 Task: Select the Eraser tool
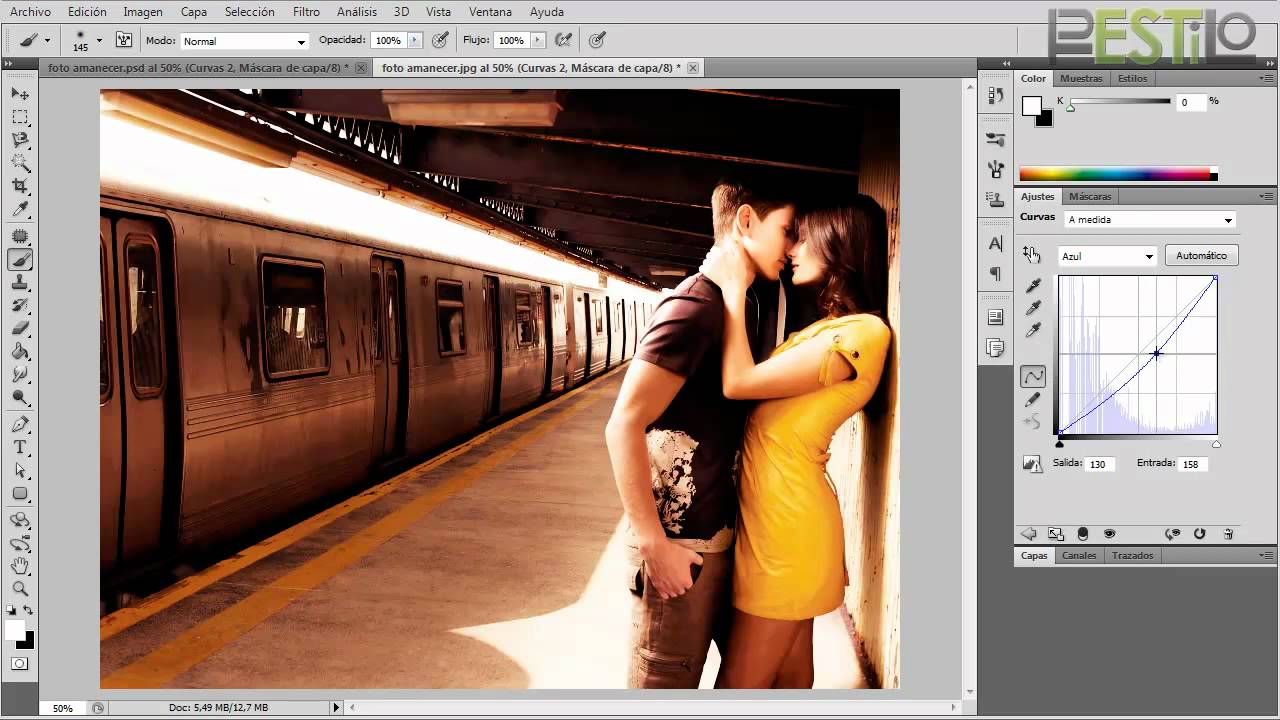pyautogui.click(x=20, y=328)
